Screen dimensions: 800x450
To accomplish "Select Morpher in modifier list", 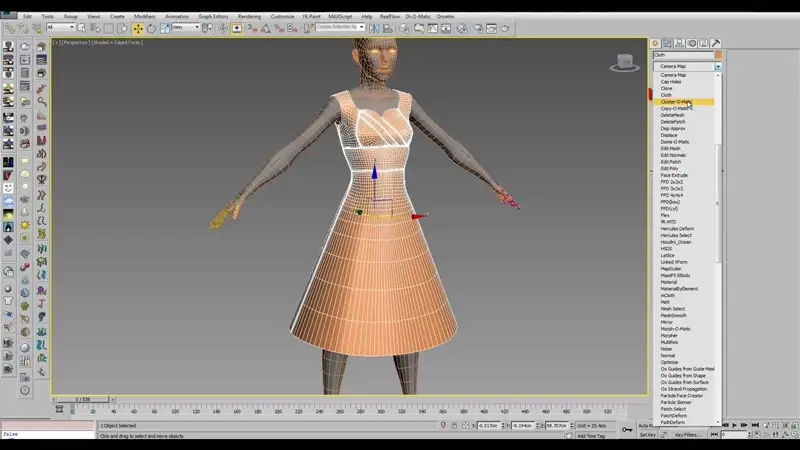I will click(669, 335).
